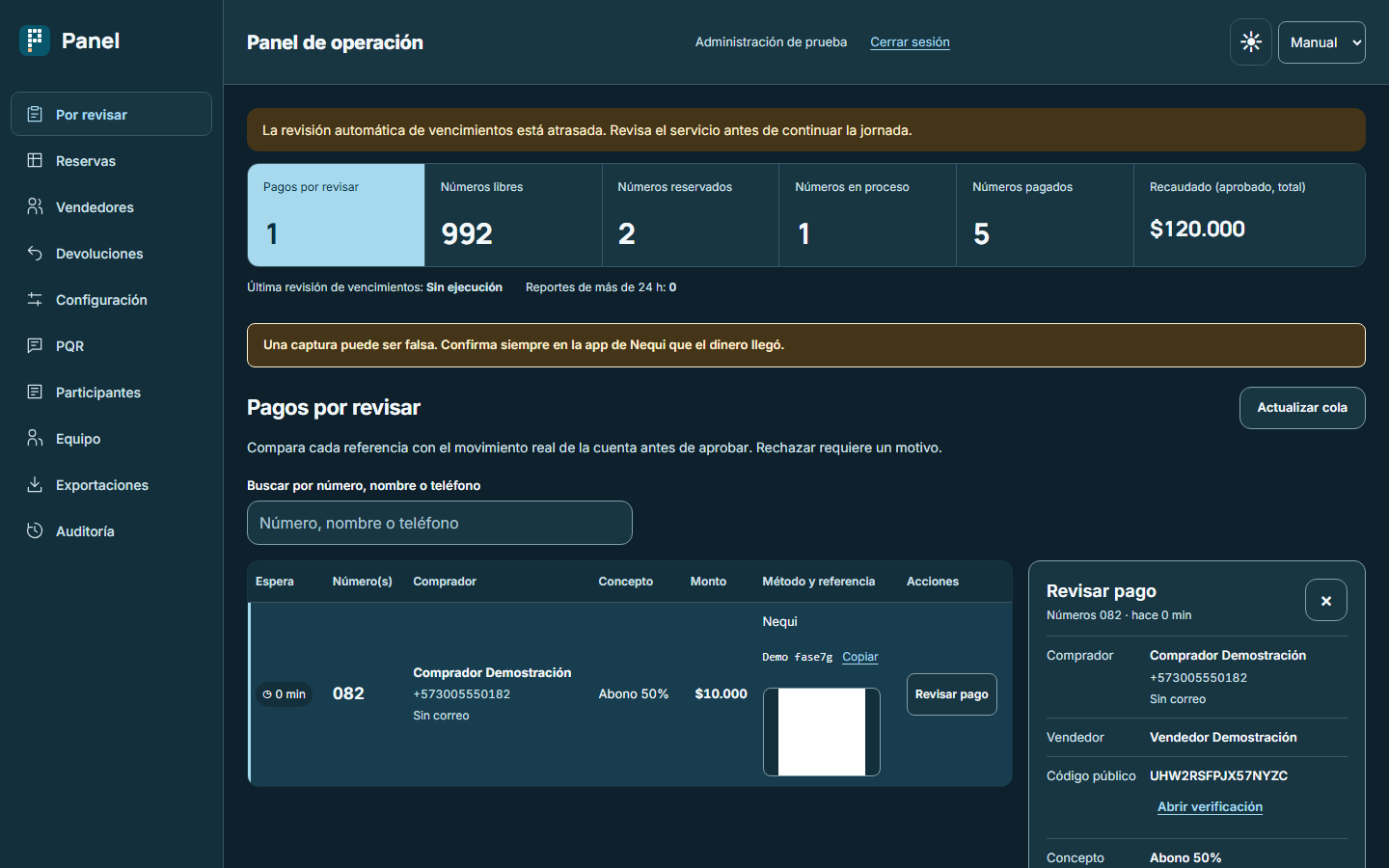Image resolution: width=1389 pixels, height=868 pixels.
Task: Open the Por revisar section
Action: (111, 114)
